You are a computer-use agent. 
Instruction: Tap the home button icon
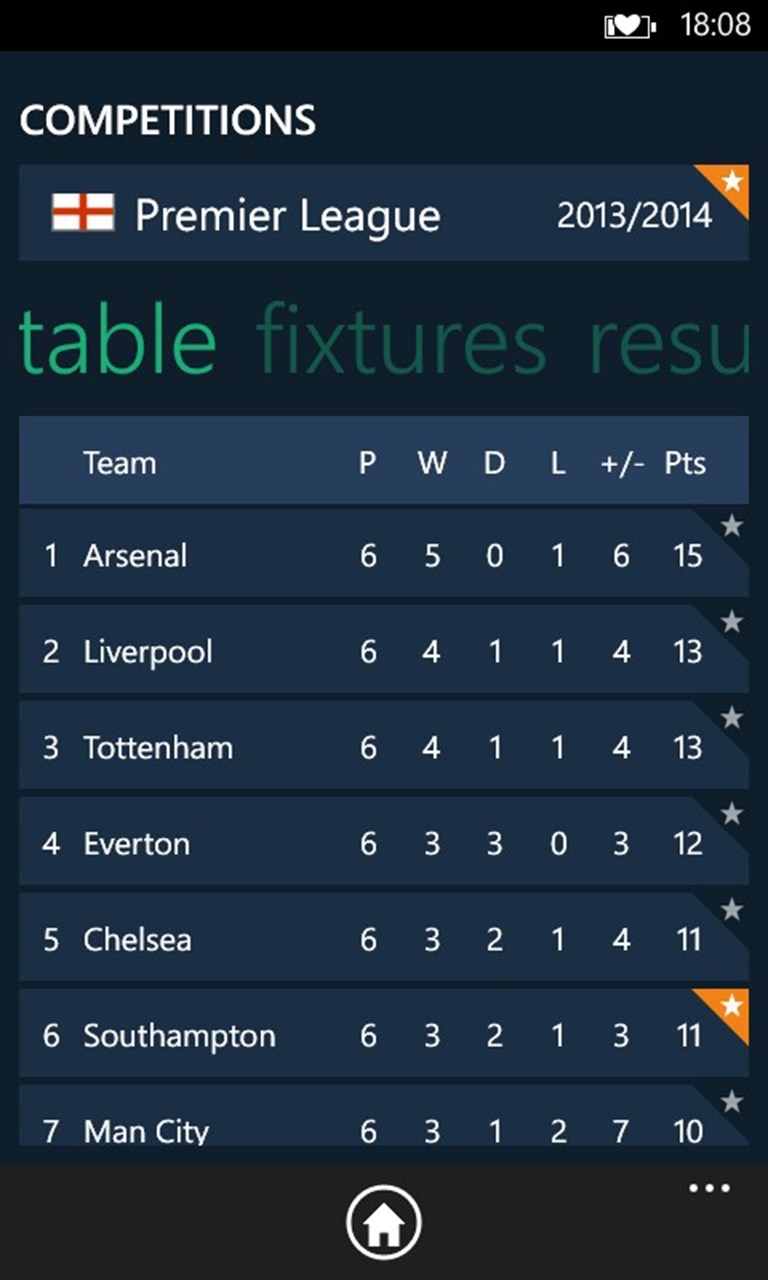[x=384, y=1222]
